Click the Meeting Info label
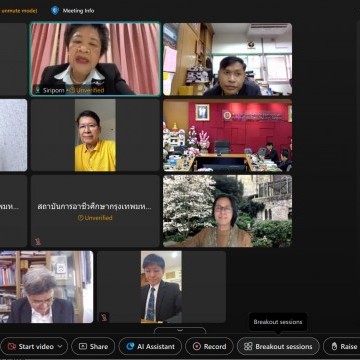The width and height of the screenshot is (360, 360). click(x=78, y=11)
